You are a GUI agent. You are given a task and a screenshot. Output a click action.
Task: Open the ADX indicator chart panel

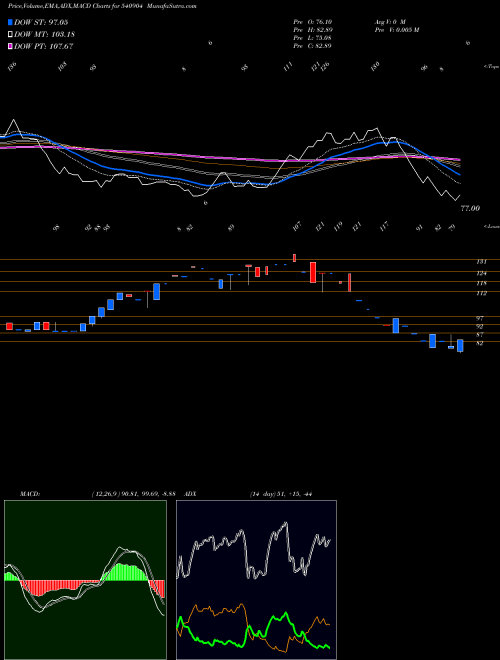point(256,580)
